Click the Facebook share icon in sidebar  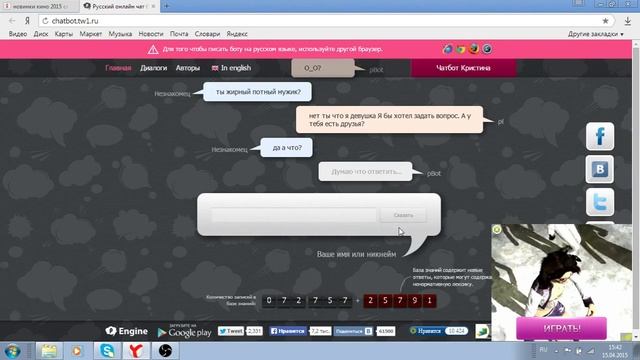click(600, 136)
